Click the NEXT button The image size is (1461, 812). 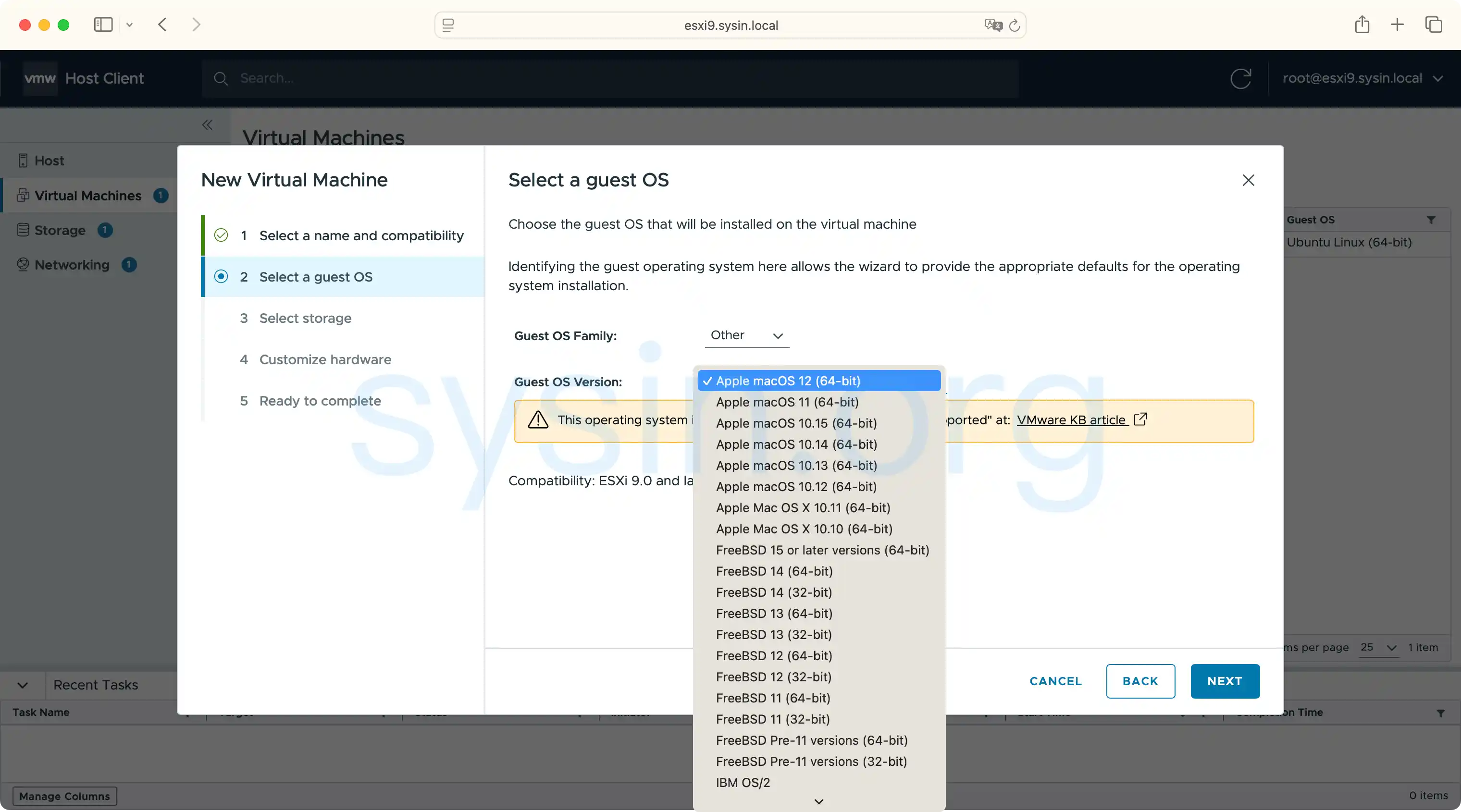point(1225,681)
